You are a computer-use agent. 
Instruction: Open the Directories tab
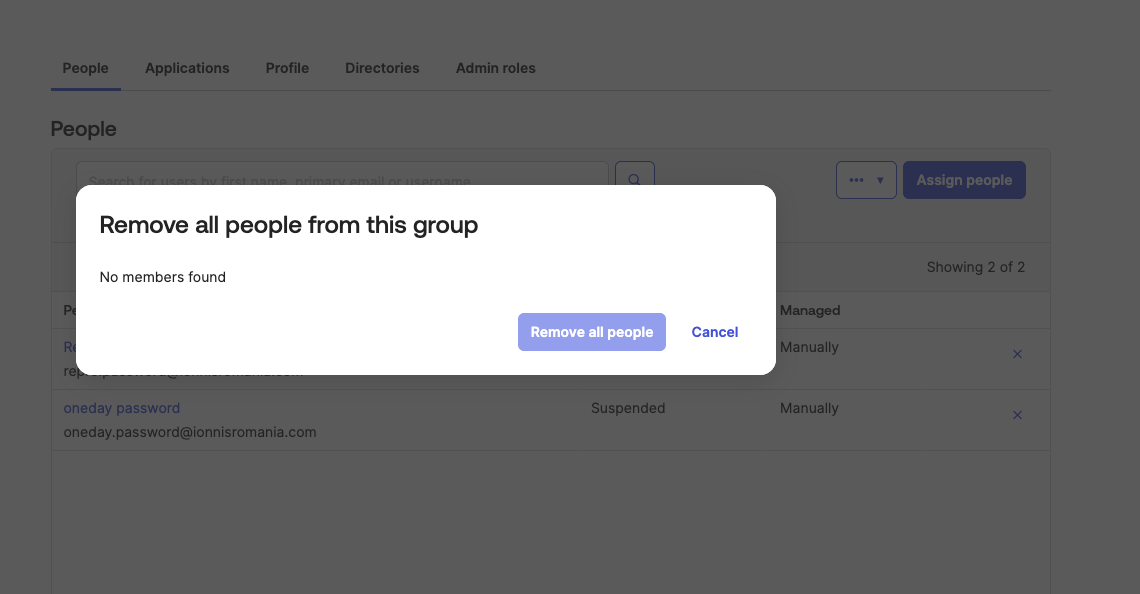point(382,68)
